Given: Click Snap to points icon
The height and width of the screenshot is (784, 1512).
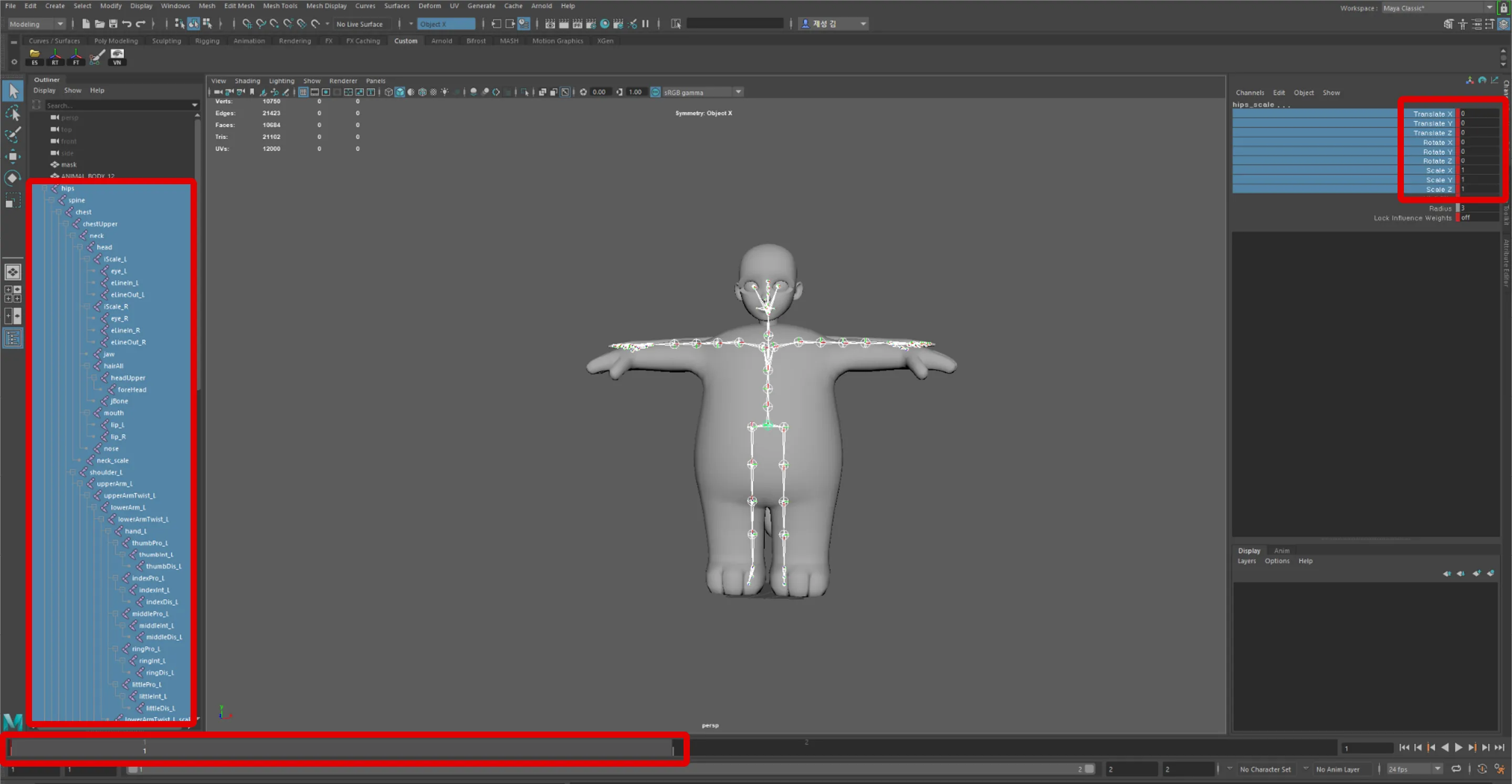Looking at the screenshot, I should [274, 24].
